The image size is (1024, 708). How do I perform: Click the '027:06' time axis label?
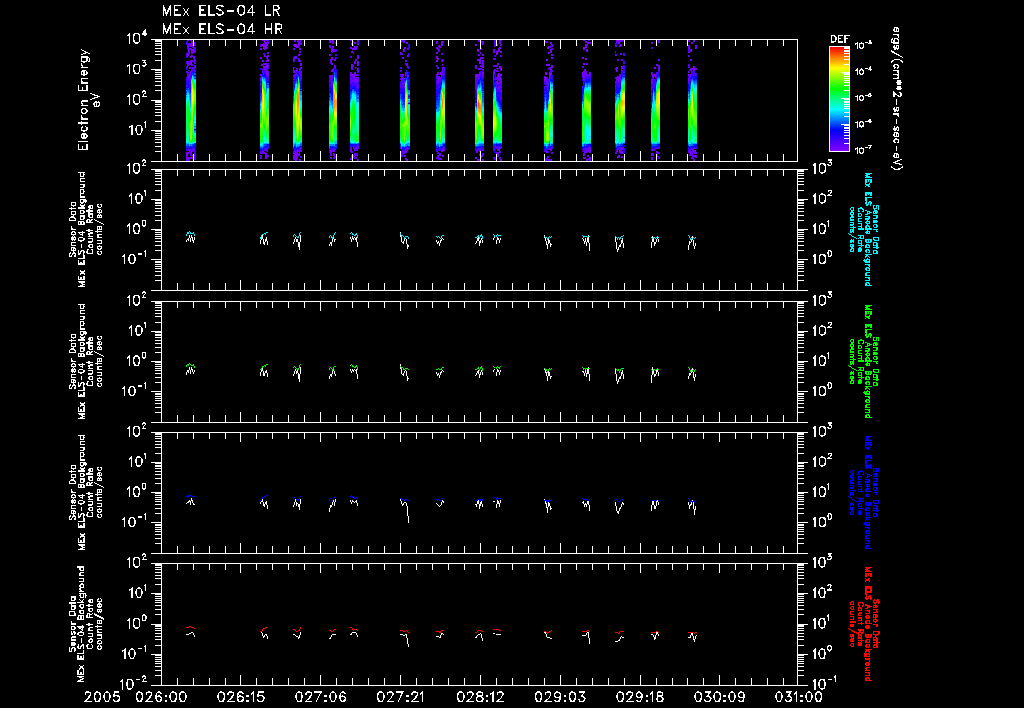pyautogui.click(x=320, y=697)
